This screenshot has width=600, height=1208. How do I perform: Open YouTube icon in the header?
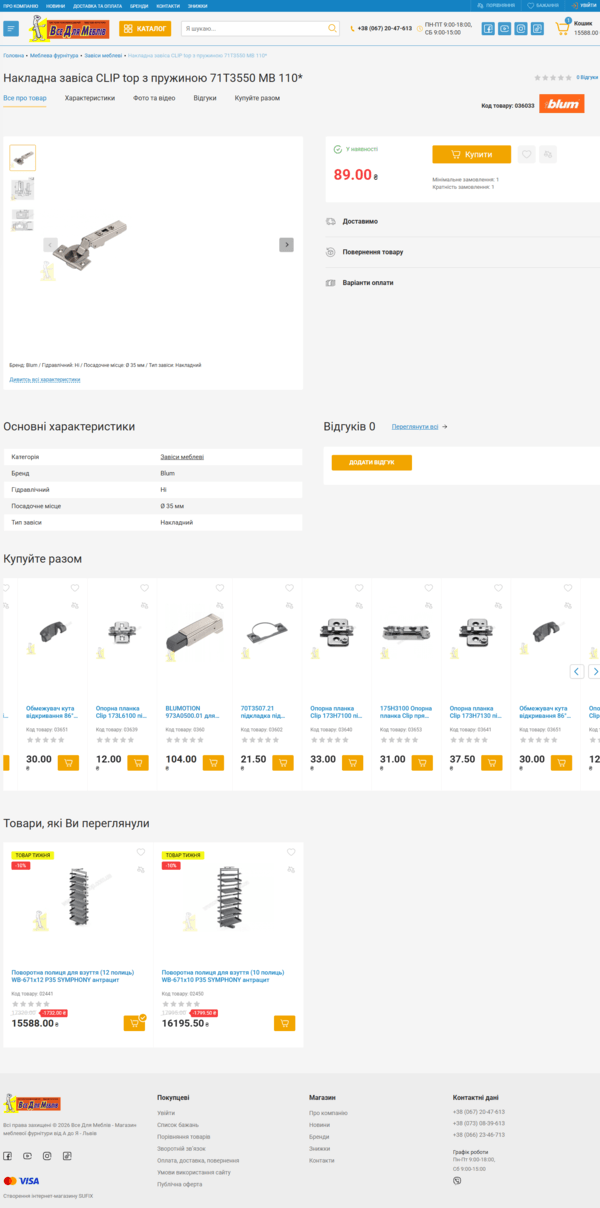point(505,29)
